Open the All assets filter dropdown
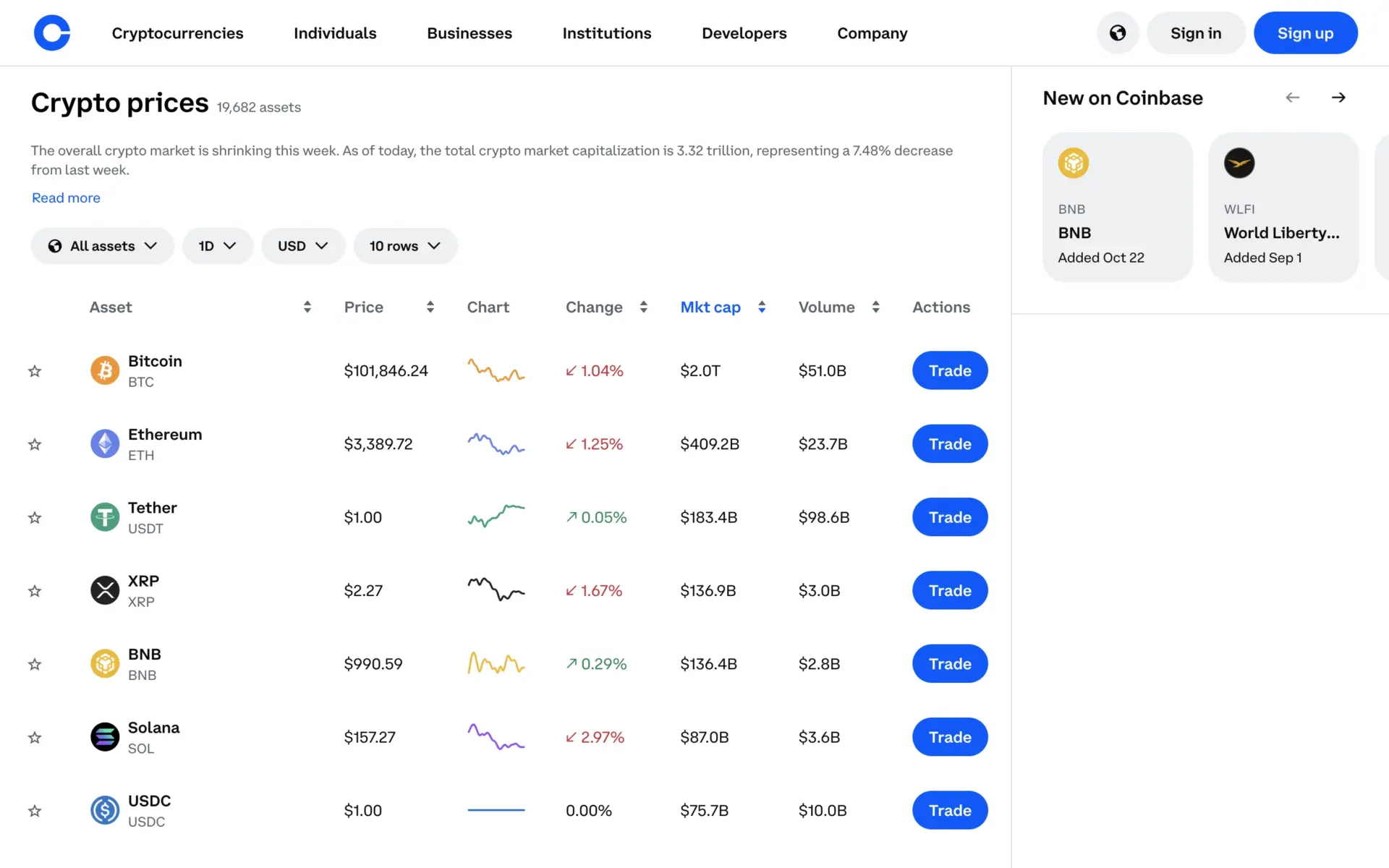Viewport: 1389px width, 868px height. (102, 246)
